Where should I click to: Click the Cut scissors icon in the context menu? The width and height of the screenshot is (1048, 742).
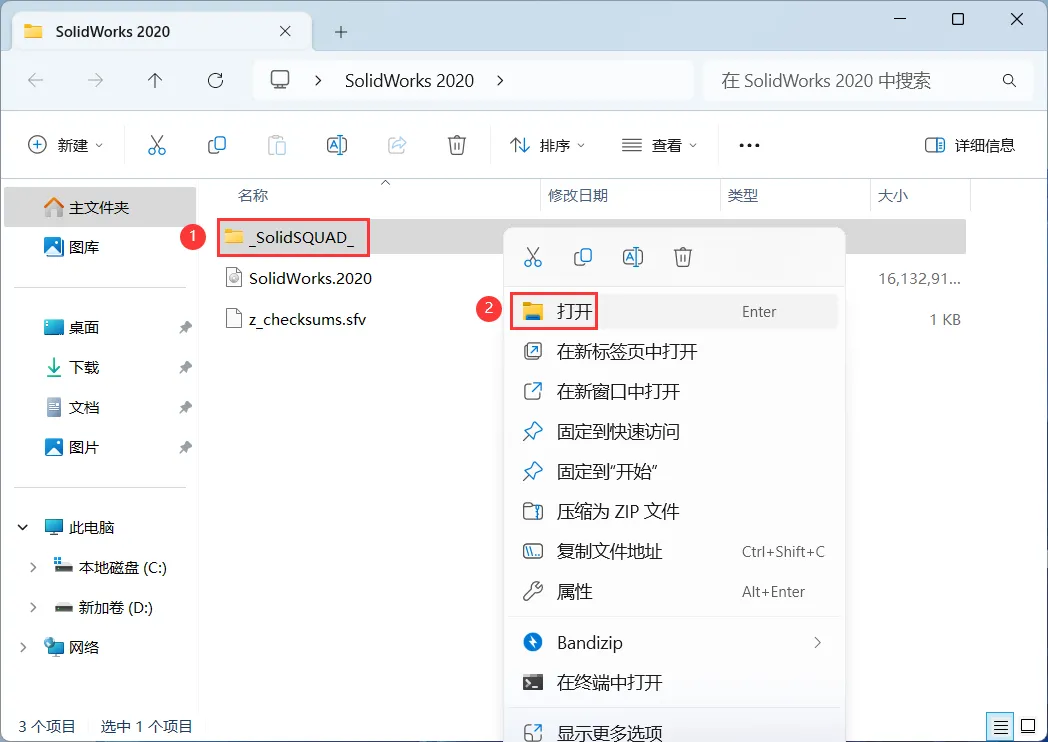(x=533, y=257)
